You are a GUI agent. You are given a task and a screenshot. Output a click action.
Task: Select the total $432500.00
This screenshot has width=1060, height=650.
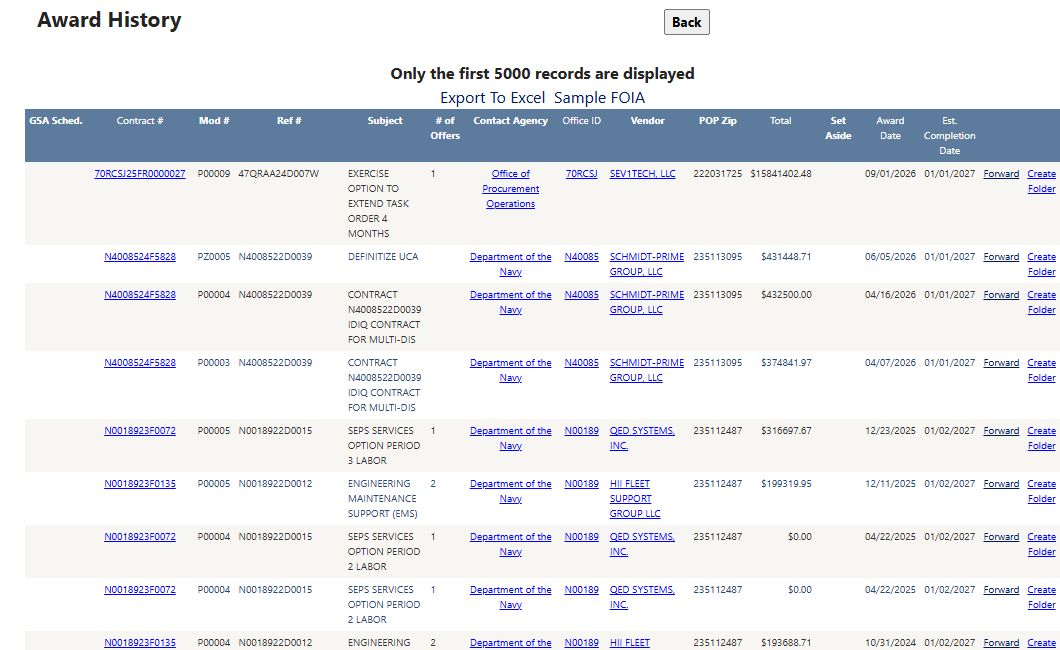coord(786,295)
